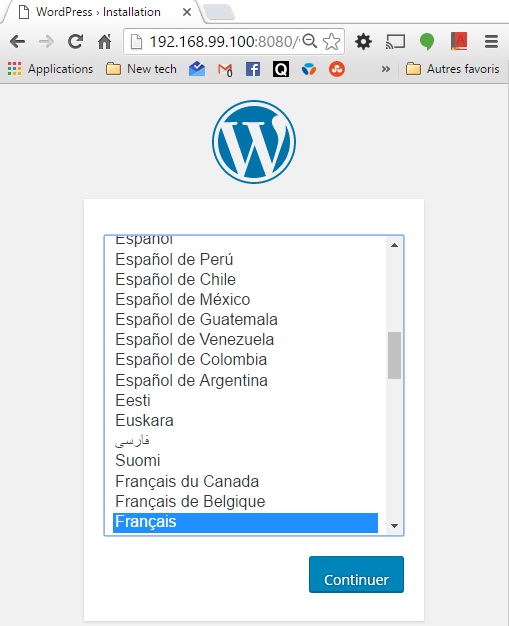Image resolution: width=509 pixels, height=626 pixels.
Task: Click the Cast screen icon
Action: pos(395,42)
